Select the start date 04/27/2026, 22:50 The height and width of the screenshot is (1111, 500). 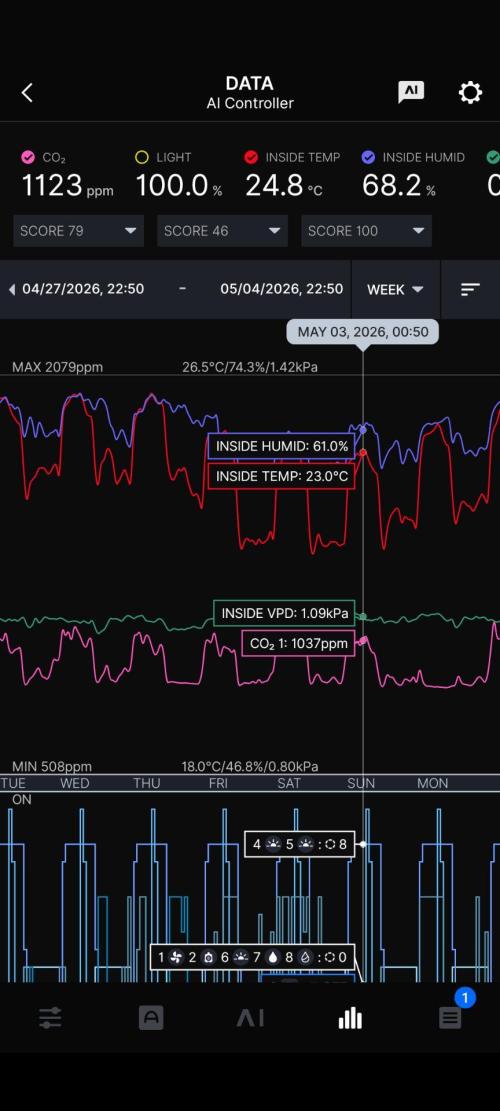[x=83, y=289]
